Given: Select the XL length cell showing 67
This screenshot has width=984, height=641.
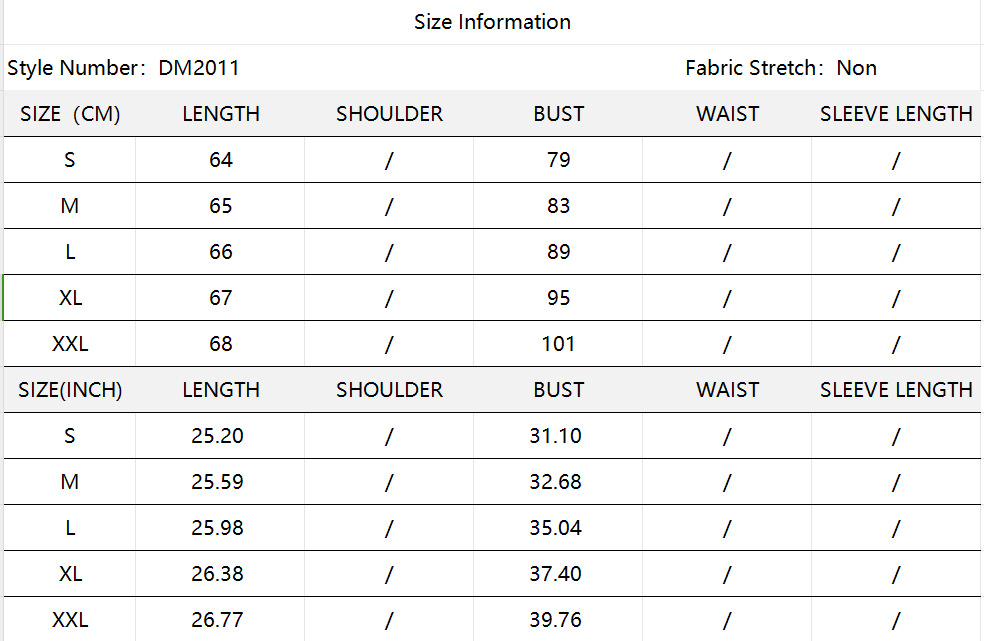Looking at the screenshot, I should 221,298.
